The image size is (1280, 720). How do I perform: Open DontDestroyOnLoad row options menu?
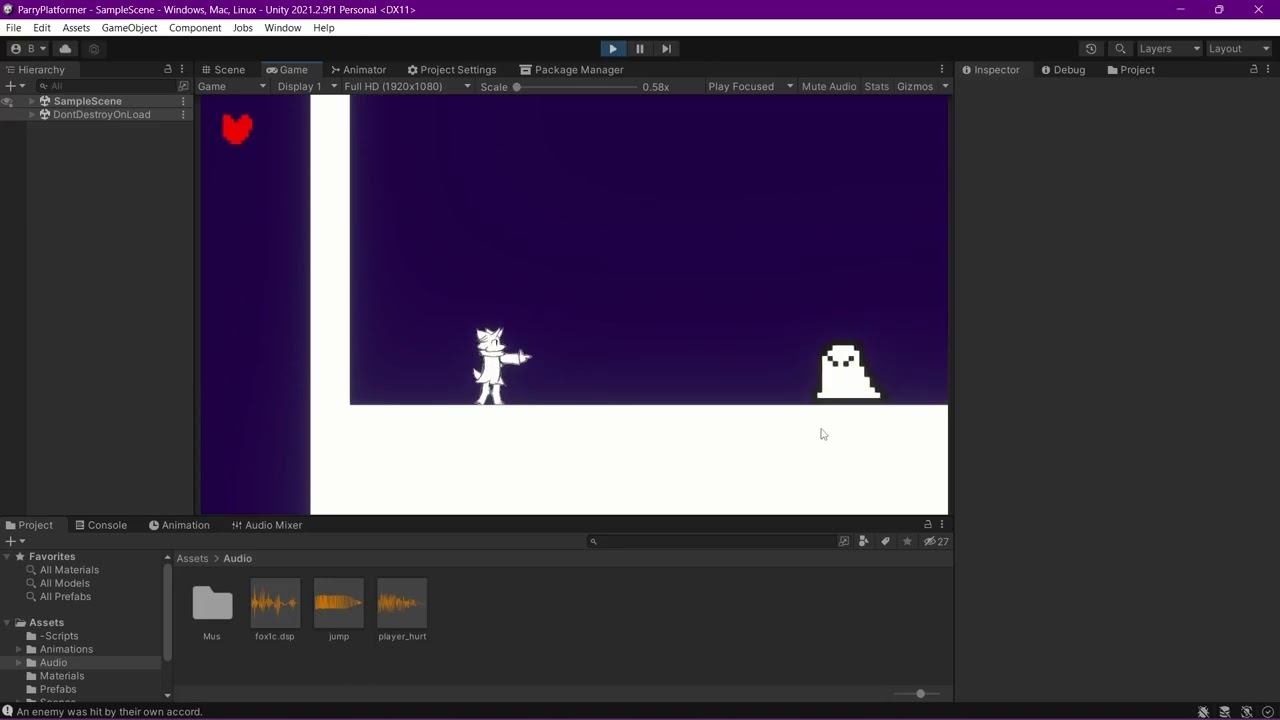pyautogui.click(x=183, y=115)
